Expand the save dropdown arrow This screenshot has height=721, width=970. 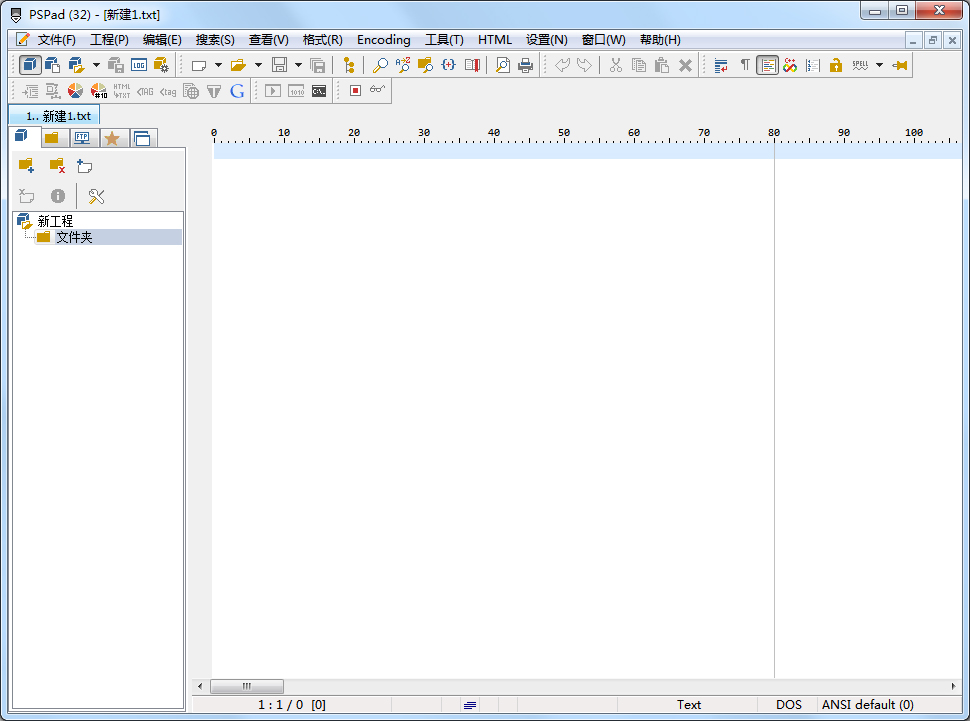298,65
